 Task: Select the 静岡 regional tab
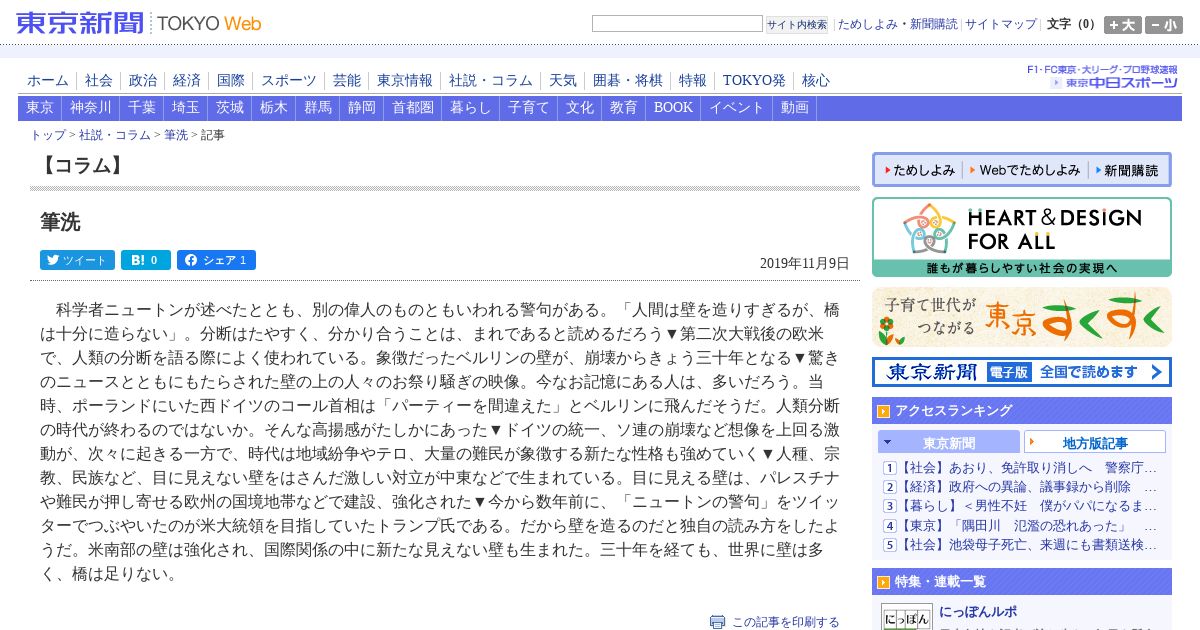tap(362, 108)
